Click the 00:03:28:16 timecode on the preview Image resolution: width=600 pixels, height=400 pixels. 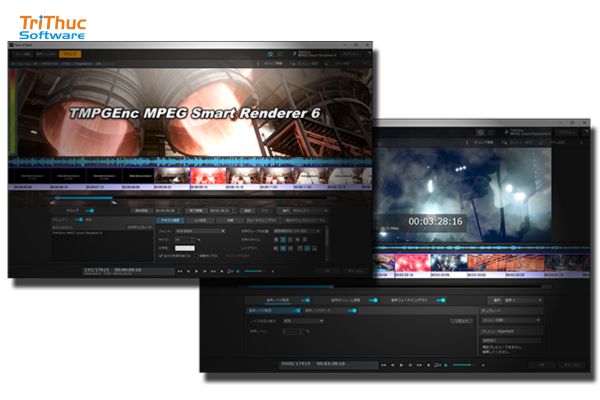435,222
